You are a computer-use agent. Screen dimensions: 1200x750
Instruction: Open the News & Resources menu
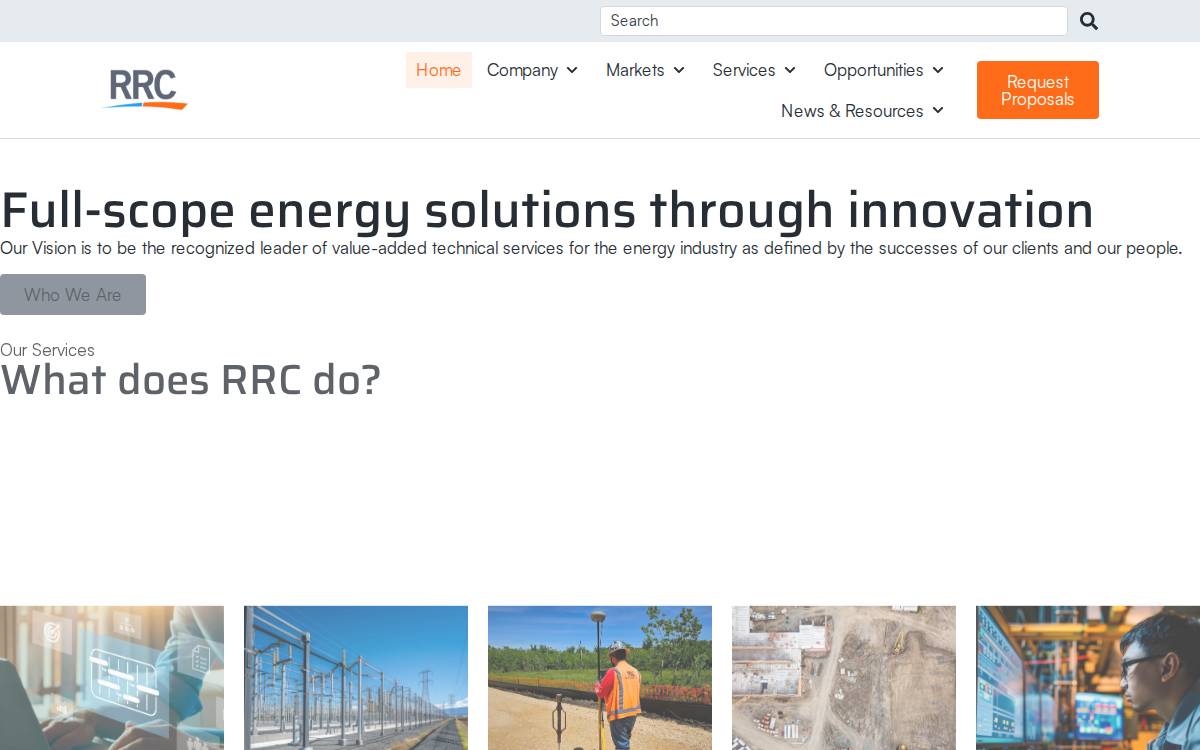point(862,111)
